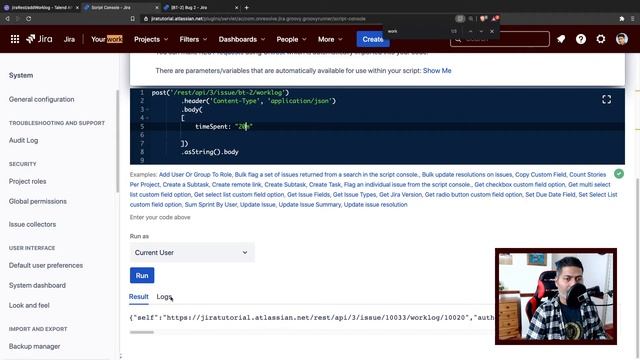Open the Get Jira Version example
The image size is (640, 360).
click(x=400, y=195)
